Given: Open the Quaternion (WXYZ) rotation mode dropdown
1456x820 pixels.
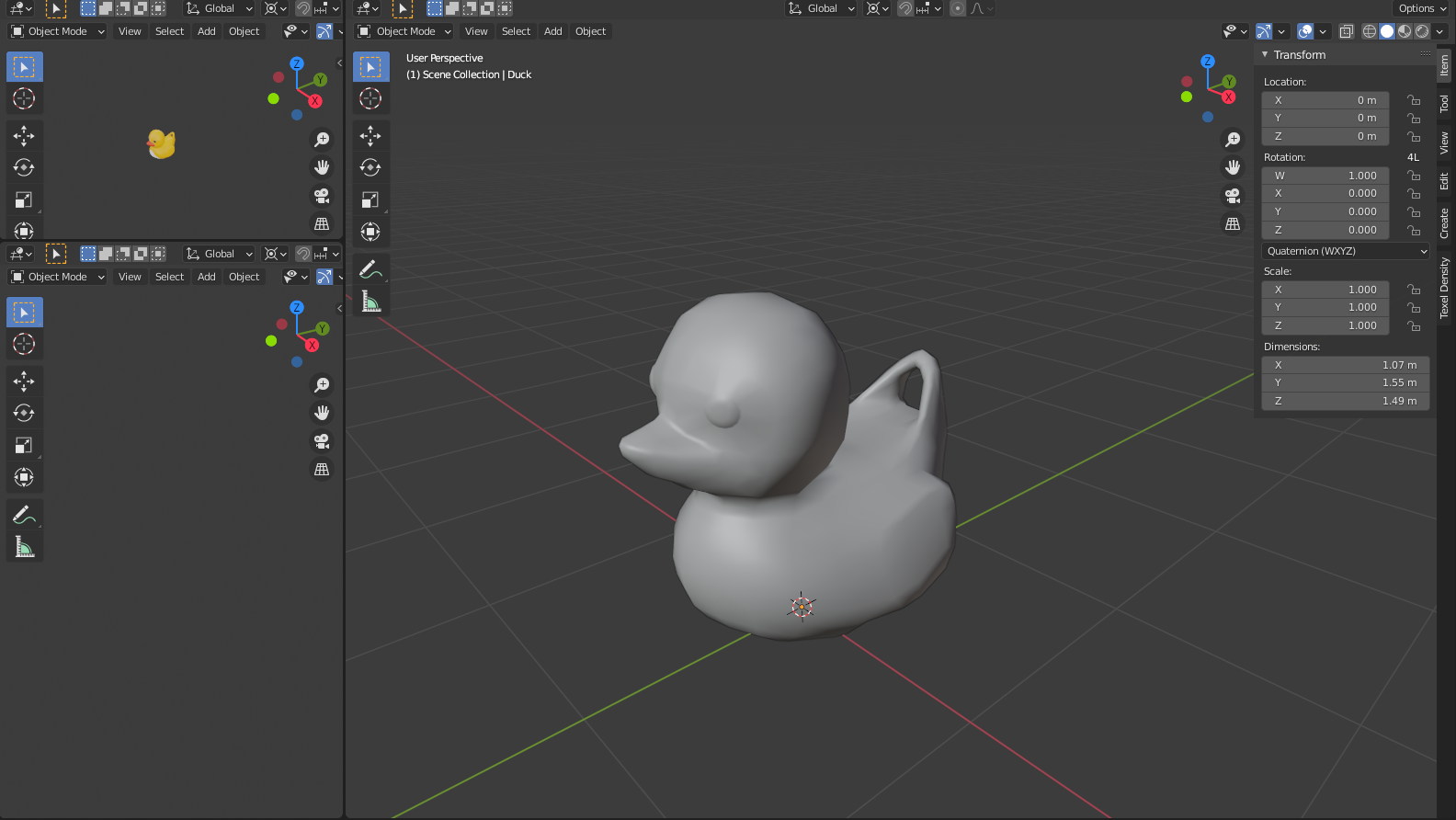Looking at the screenshot, I should pyautogui.click(x=1346, y=251).
